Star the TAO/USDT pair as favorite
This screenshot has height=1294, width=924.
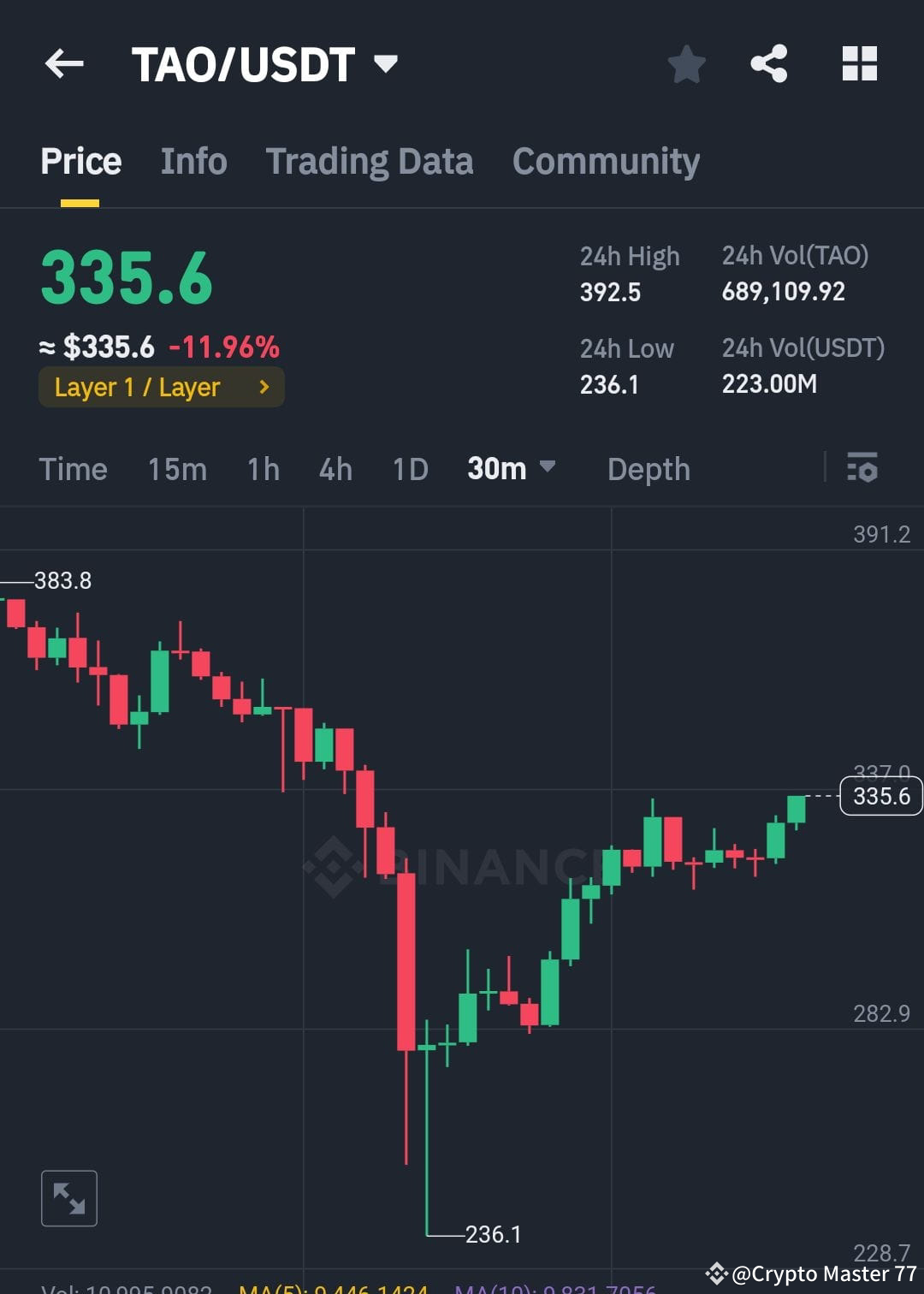click(x=687, y=63)
